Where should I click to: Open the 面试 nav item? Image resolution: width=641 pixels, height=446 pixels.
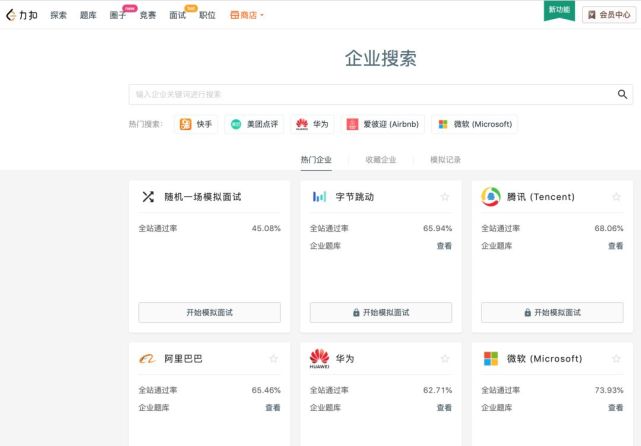pyautogui.click(x=177, y=16)
